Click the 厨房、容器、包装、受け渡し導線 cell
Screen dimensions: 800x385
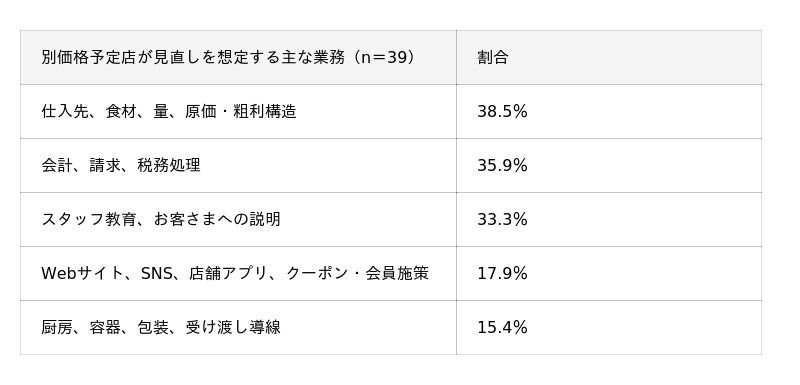tap(238, 327)
